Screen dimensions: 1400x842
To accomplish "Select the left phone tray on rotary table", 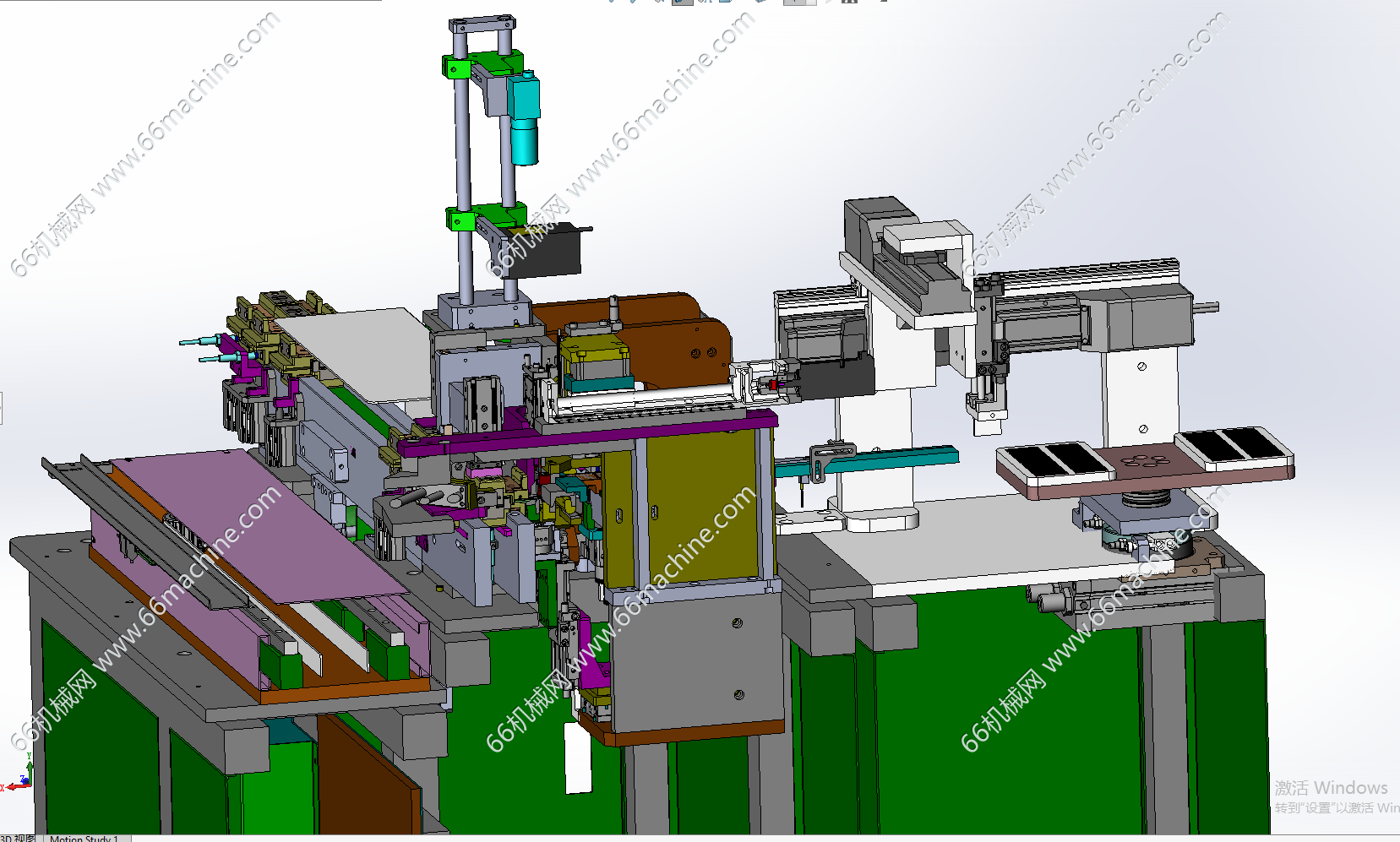I will (x=1054, y=463).
